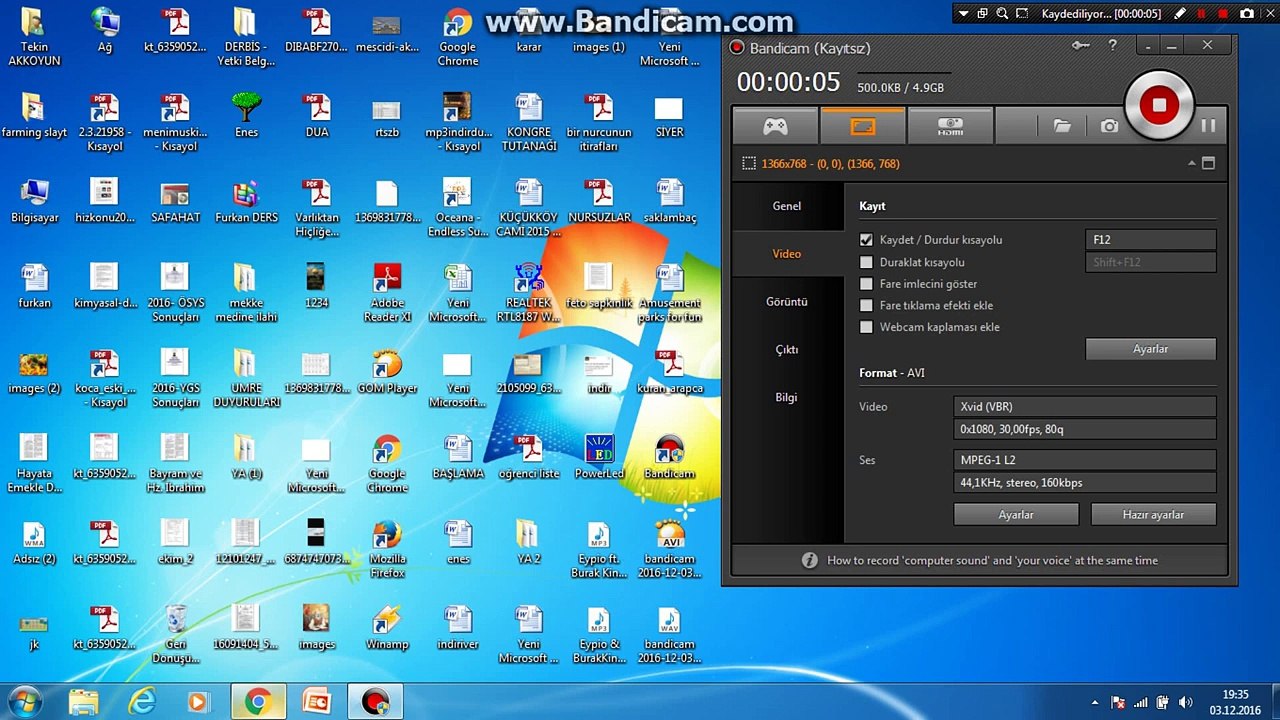Open the Bilgi tab

787,397
